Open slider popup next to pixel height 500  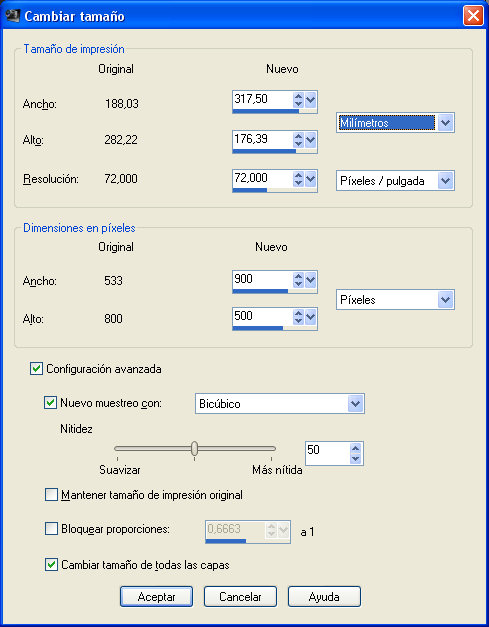click(311, 317)
